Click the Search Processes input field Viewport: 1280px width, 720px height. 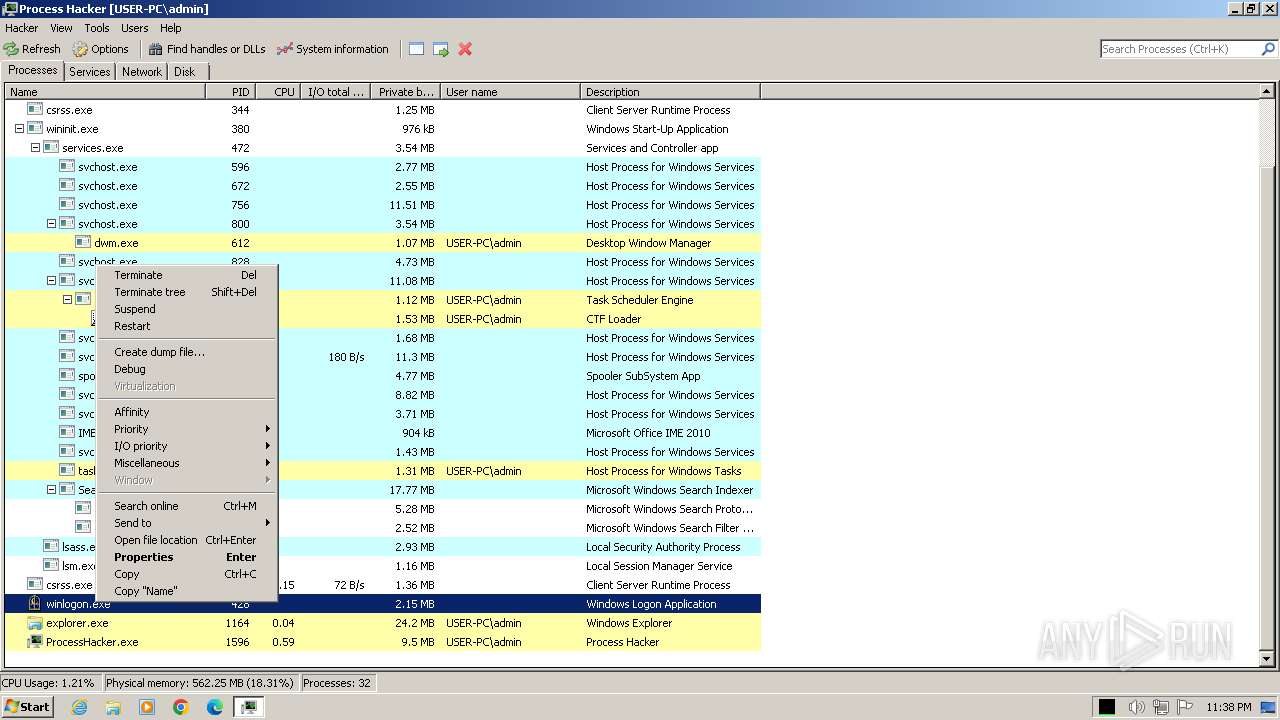(x=1180, y=49)
